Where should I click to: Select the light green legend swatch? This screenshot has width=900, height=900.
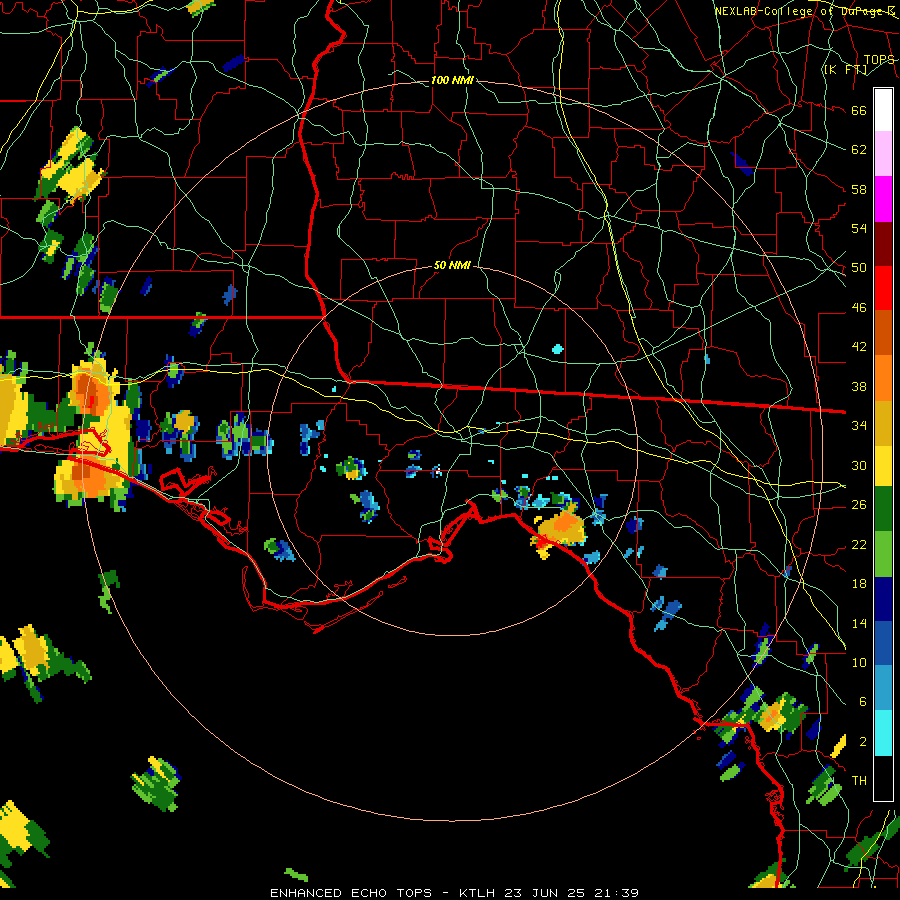coord(883,554)
